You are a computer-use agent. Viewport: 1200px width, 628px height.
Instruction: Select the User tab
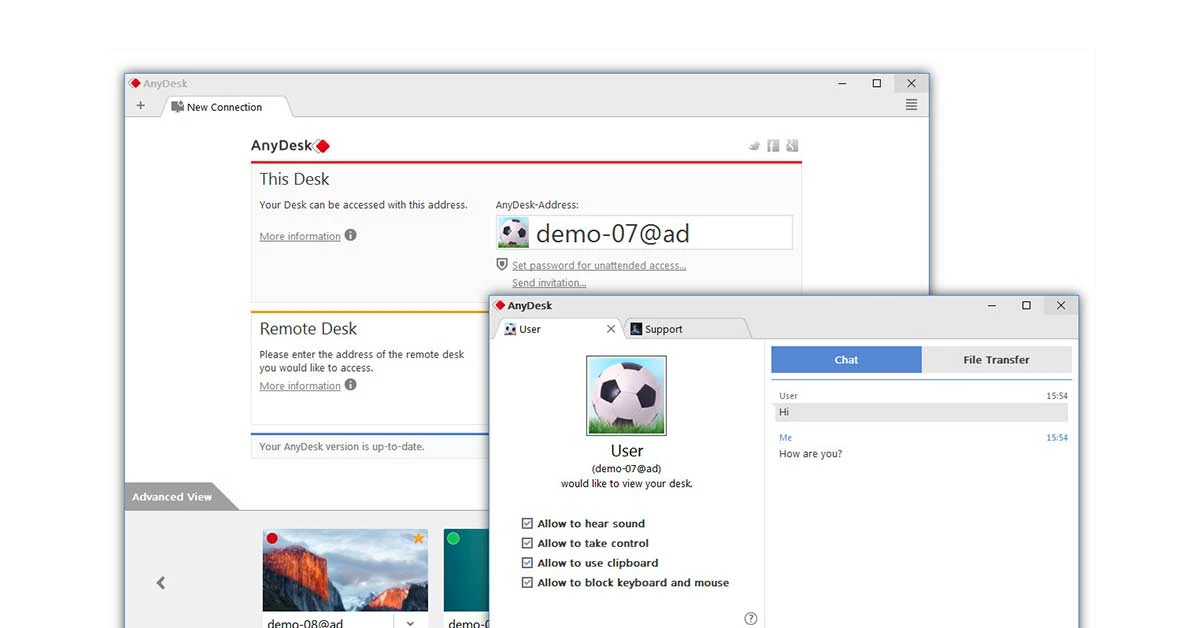coord(528,328)
